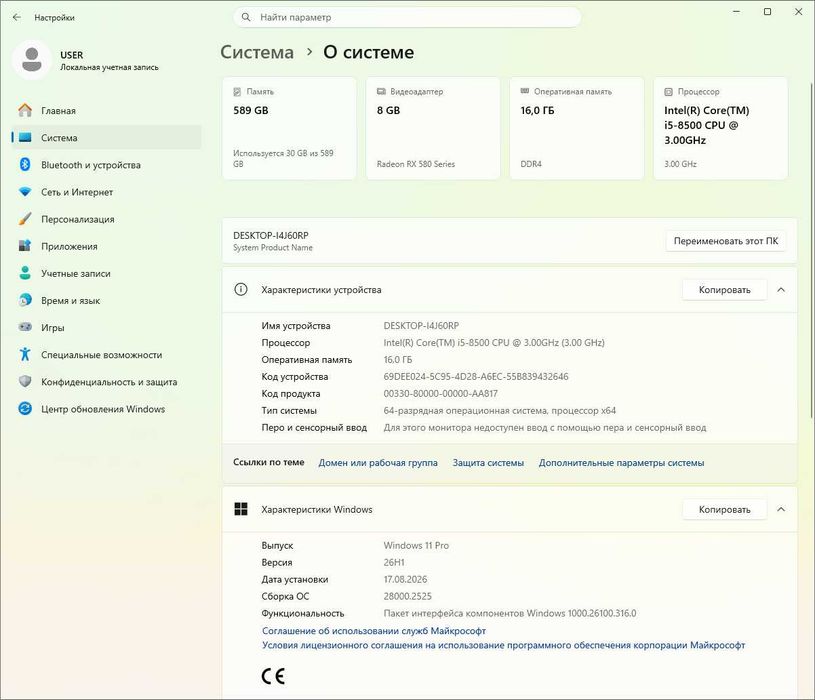
Task: Click the Персонализация paintbrush icon
Action: tap(25, 219)
